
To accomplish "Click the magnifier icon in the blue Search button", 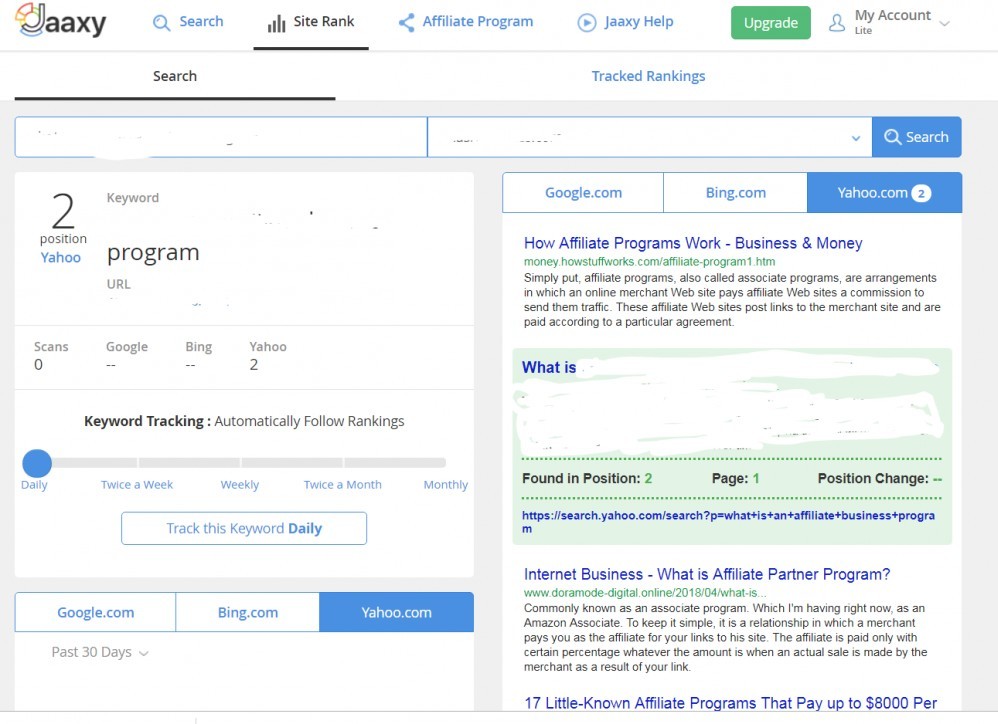I will [x=892, y=137].
